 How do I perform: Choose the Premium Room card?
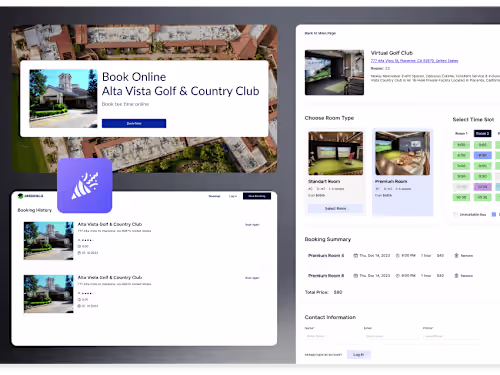[x=403, y=172]
